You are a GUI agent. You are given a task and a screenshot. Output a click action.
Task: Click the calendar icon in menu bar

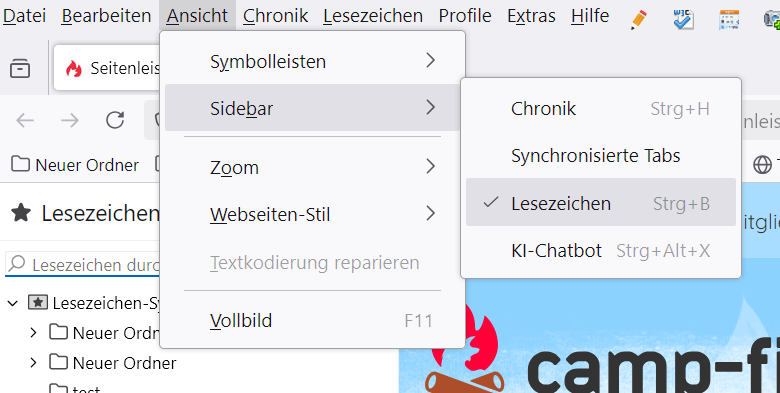[729, 19]
